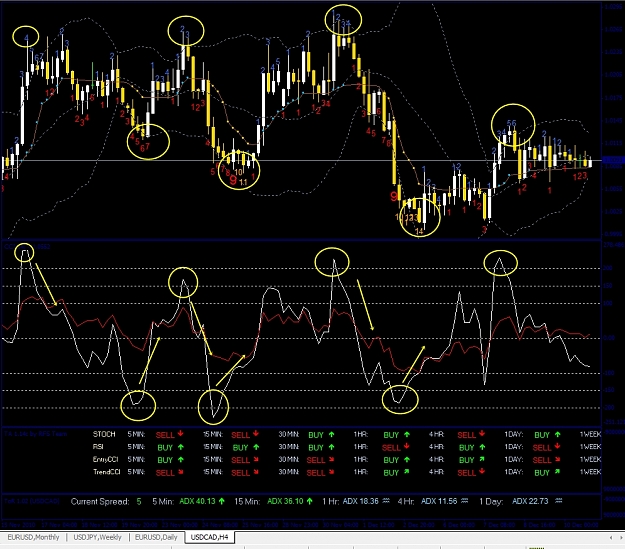Screen dimensions: 625x549
Task: Click the flat-trend symbol after ADX 22.73
Action: tap(558, 501)
